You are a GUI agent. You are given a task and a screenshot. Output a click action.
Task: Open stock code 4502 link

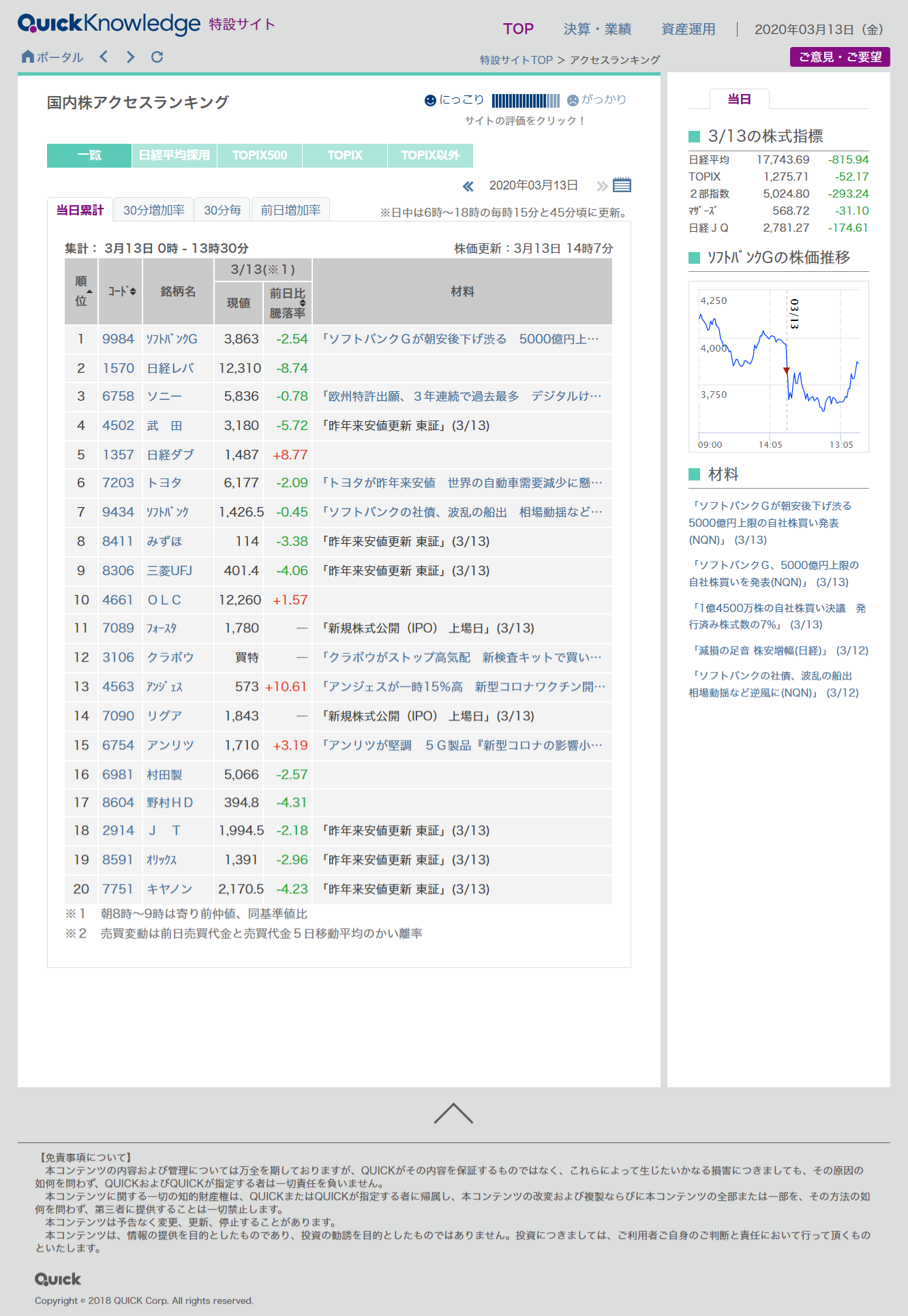pos(119,425)
